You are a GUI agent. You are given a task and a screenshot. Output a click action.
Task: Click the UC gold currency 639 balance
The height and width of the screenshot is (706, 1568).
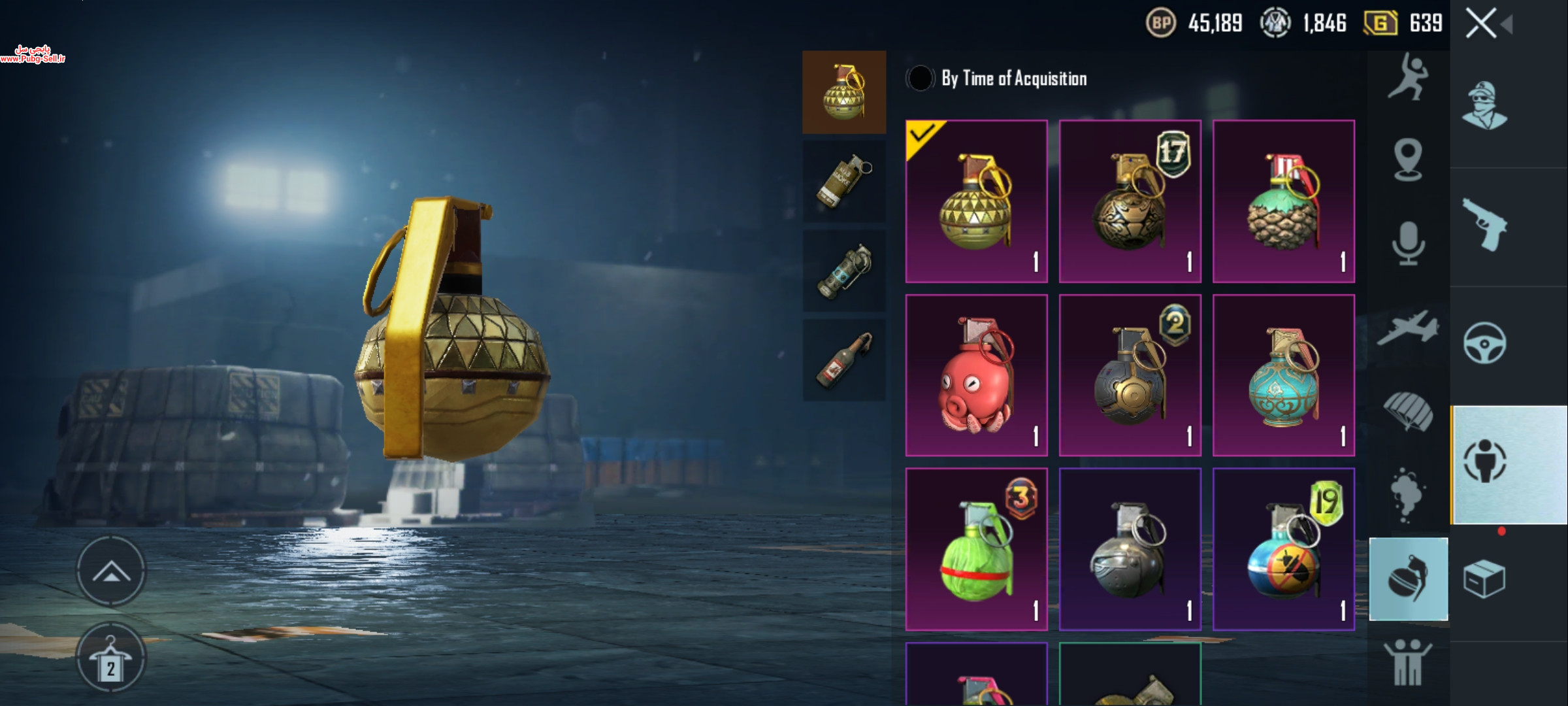1403,24
